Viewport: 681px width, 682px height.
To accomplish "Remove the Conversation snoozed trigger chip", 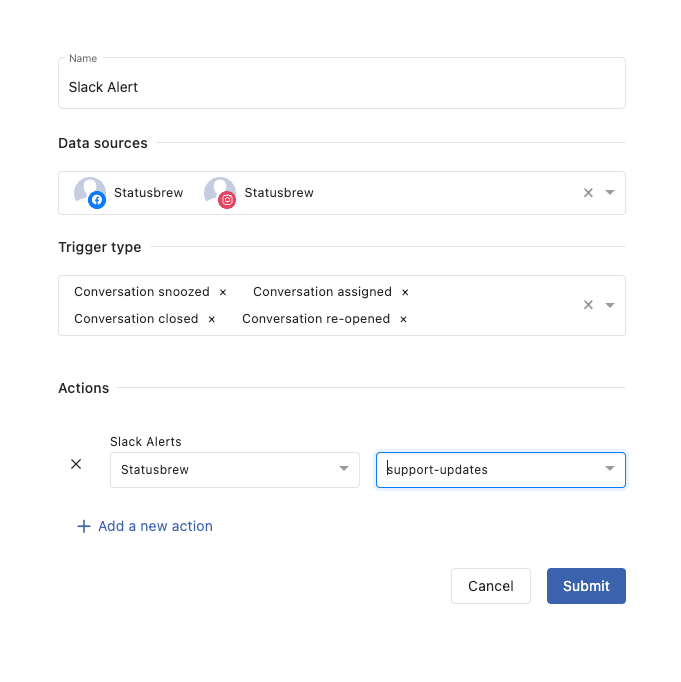I will click(223, 292).
